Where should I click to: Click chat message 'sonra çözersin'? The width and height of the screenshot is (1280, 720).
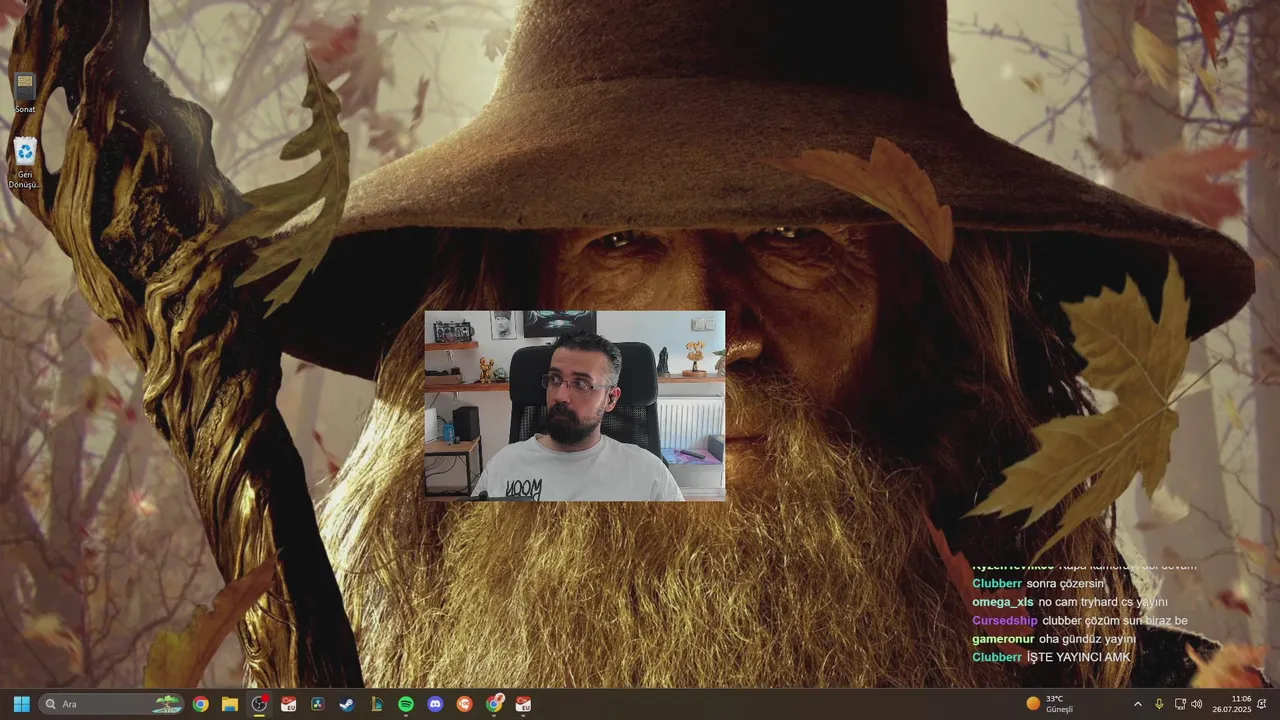pyautogui.click(x=1065, y=584)
